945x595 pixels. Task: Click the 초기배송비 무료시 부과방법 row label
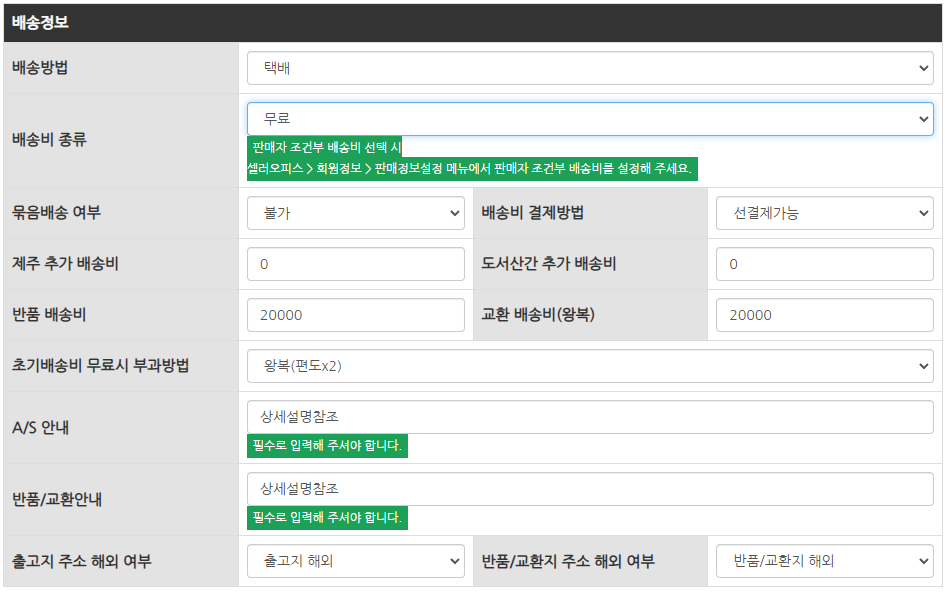pos(101,365)
